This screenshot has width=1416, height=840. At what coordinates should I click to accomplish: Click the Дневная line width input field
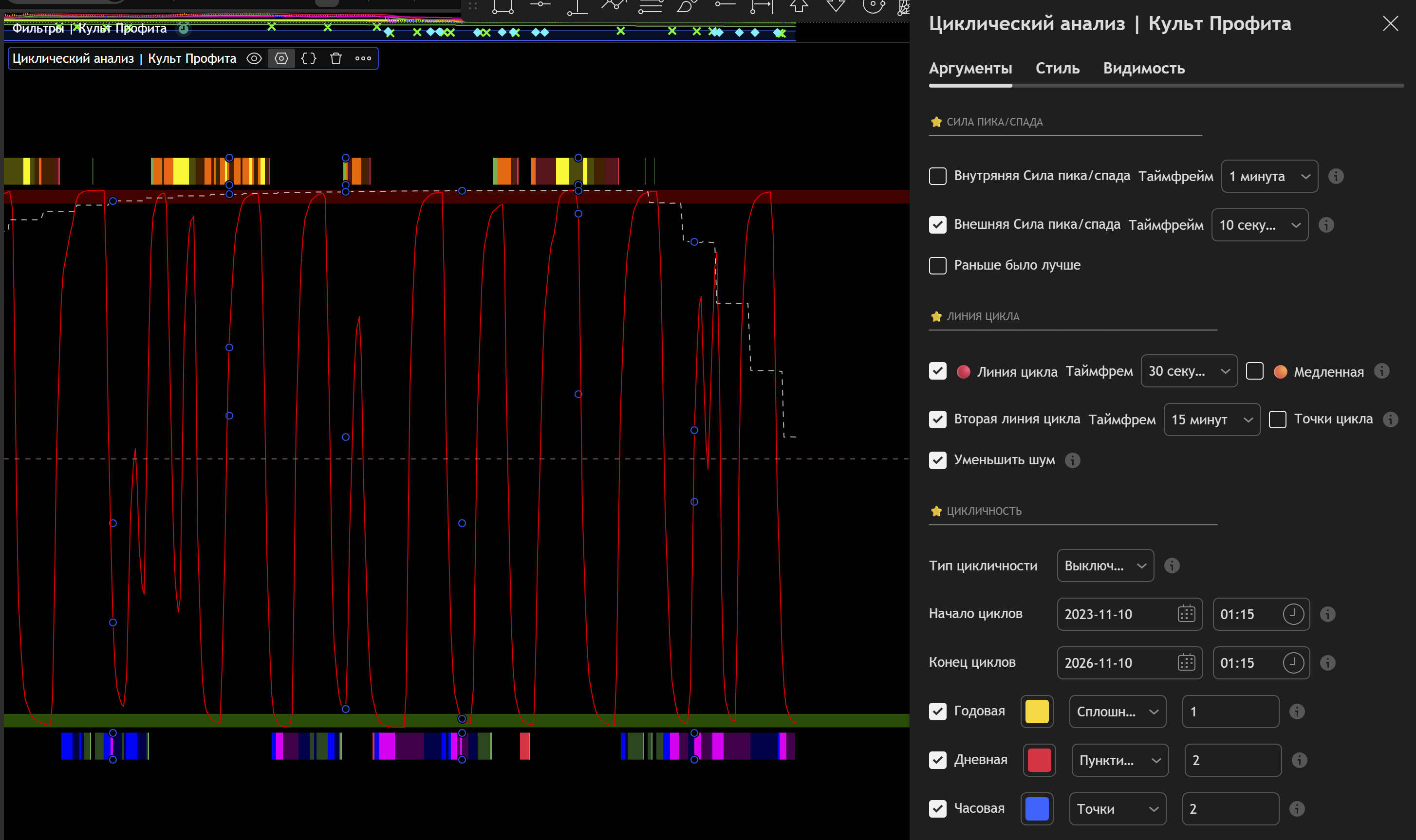coord(1232,760)
